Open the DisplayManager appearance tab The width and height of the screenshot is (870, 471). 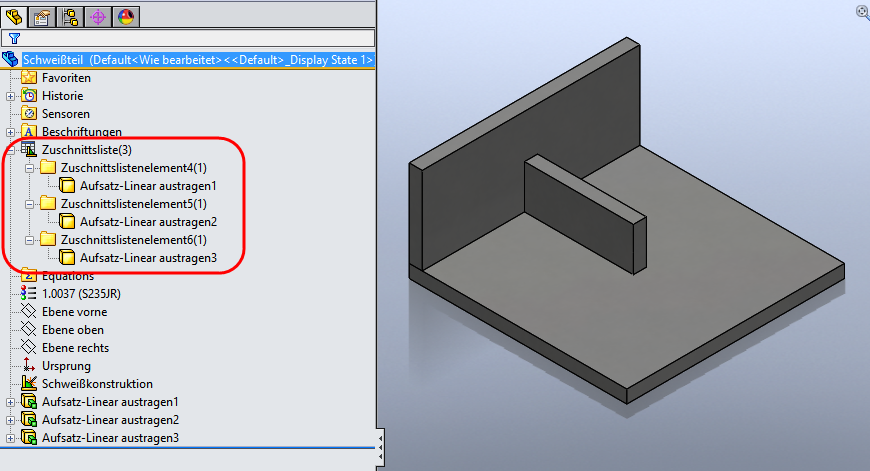click(126, 17)
